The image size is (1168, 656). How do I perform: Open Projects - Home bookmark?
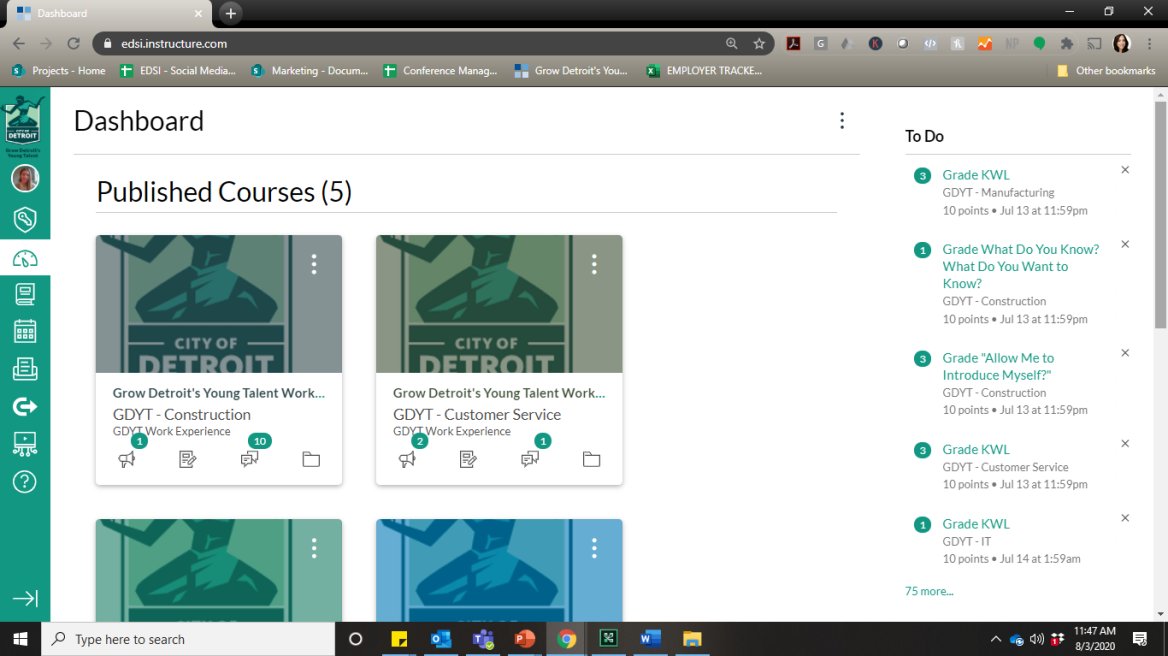(59, 71)
